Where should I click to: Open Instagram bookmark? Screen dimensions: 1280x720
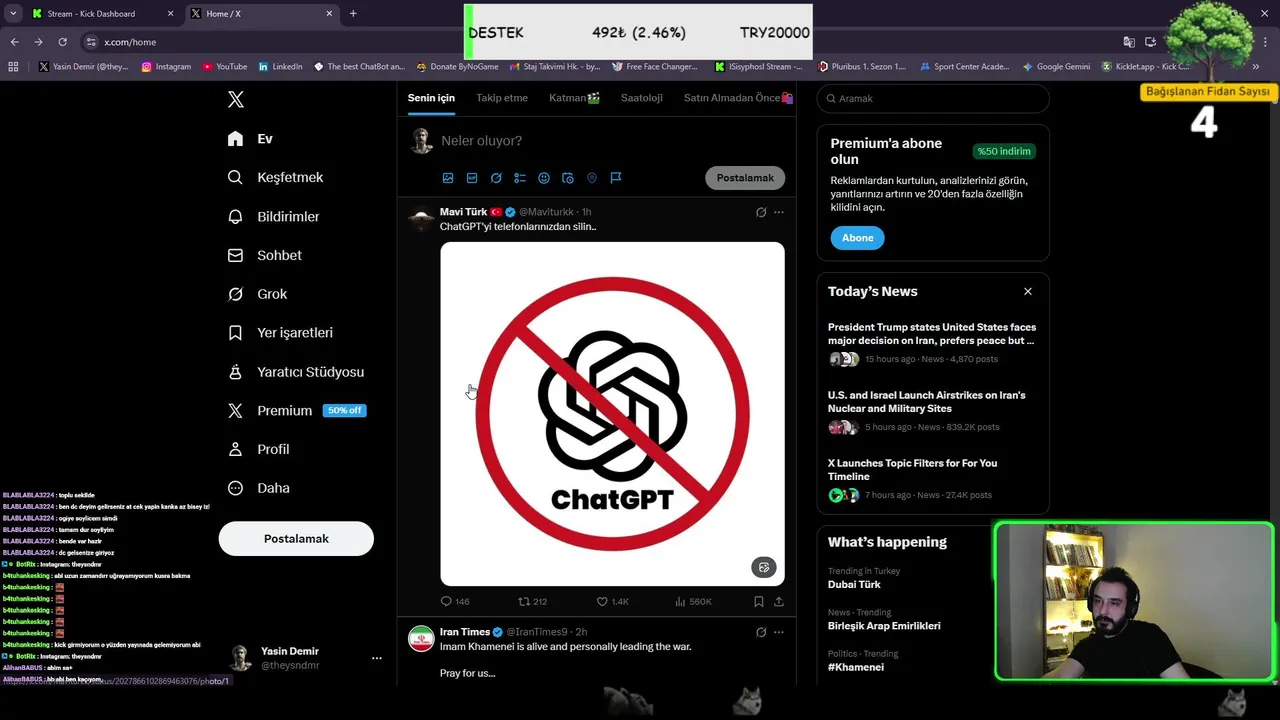click(166, 67)
